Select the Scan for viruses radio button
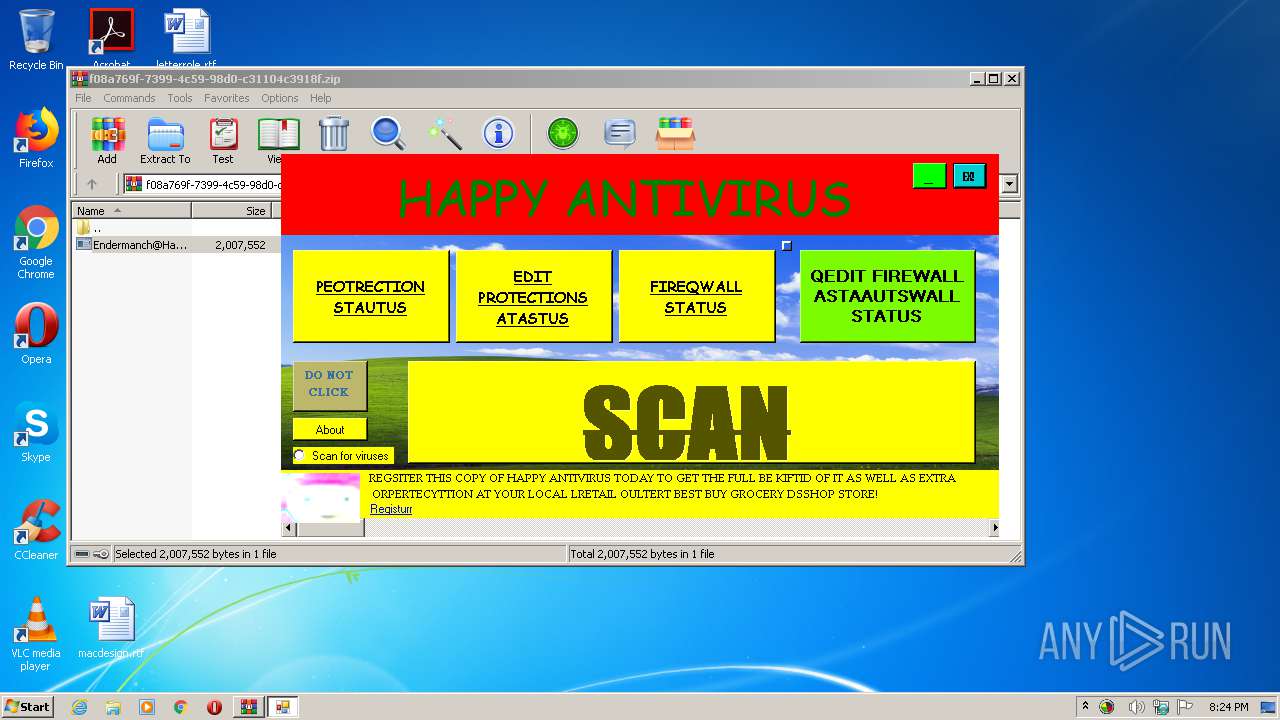 tap(299, 456)
